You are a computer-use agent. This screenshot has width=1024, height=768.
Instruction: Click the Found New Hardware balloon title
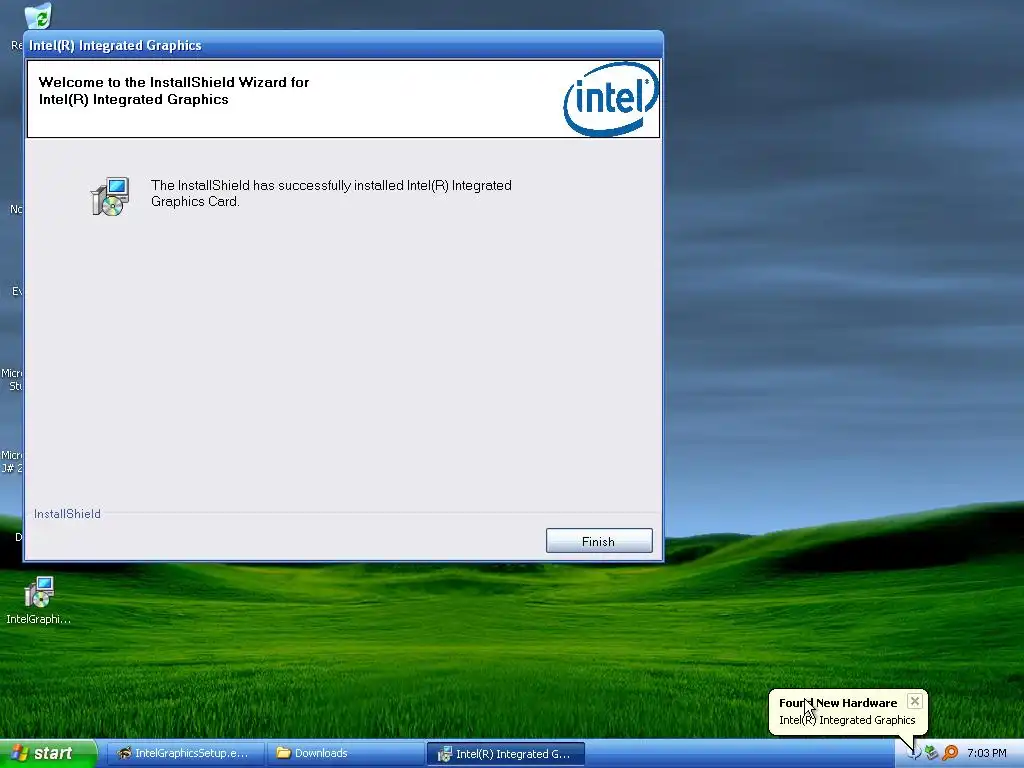point(838,703)
